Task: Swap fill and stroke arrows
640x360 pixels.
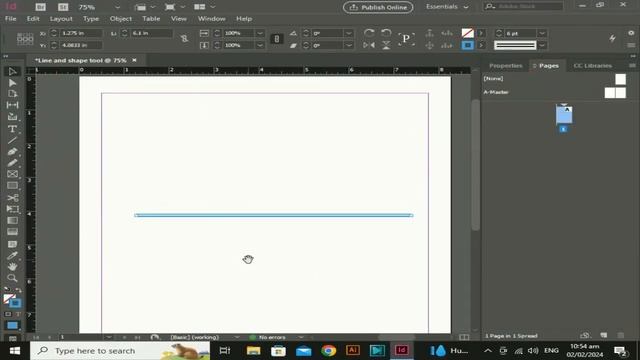Action: (x=18, y=290)
